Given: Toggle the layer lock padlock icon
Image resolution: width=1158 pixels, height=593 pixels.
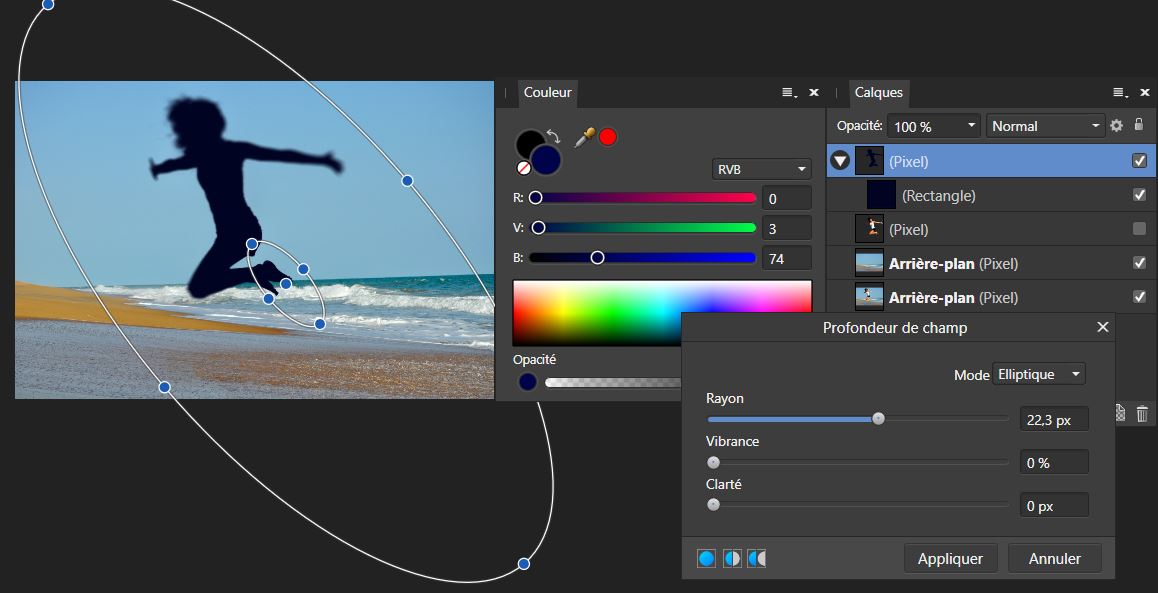Looking at the screenshot, I should tap(1139, 125).
